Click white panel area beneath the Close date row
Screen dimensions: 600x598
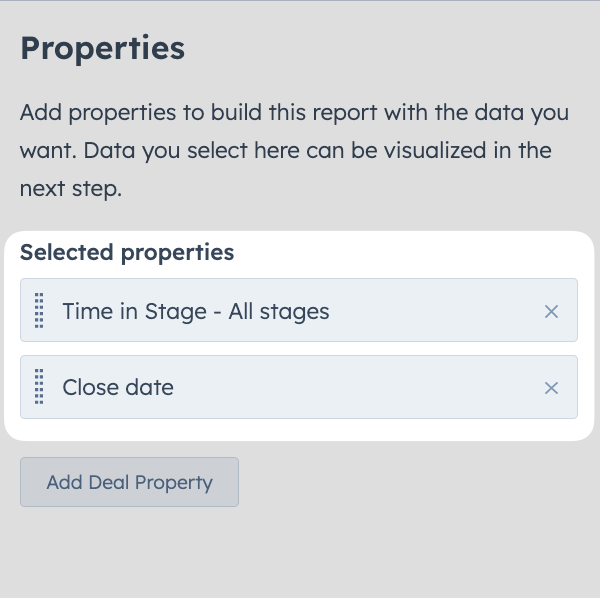pos(298,429)
